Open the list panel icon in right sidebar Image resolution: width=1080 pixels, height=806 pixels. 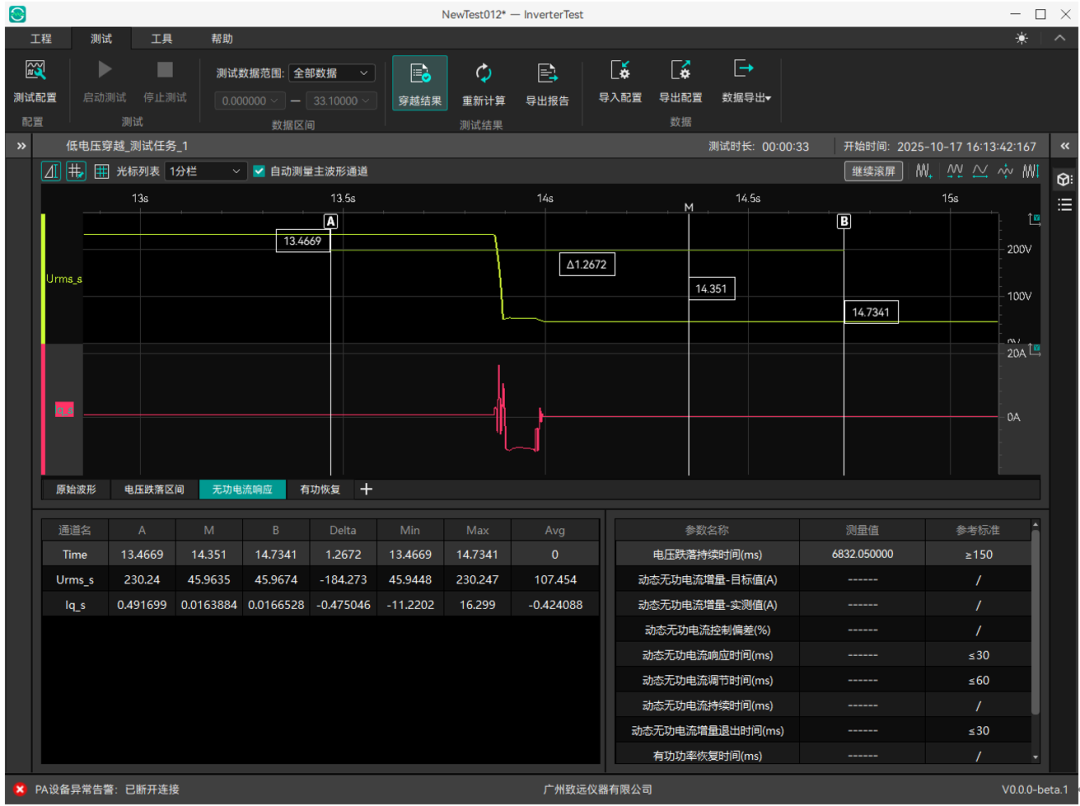coord(1064,204)
